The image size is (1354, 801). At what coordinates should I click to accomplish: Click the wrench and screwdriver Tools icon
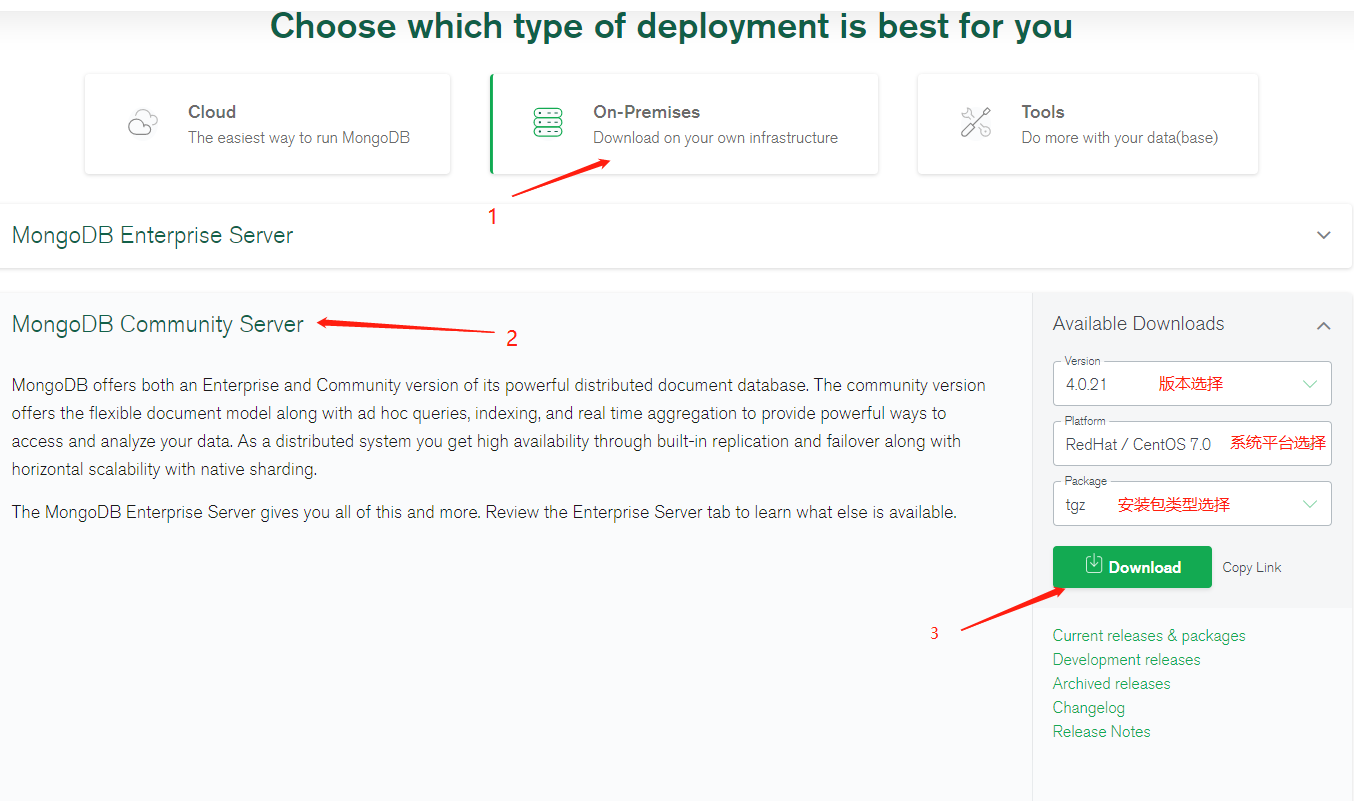point(975,123)
